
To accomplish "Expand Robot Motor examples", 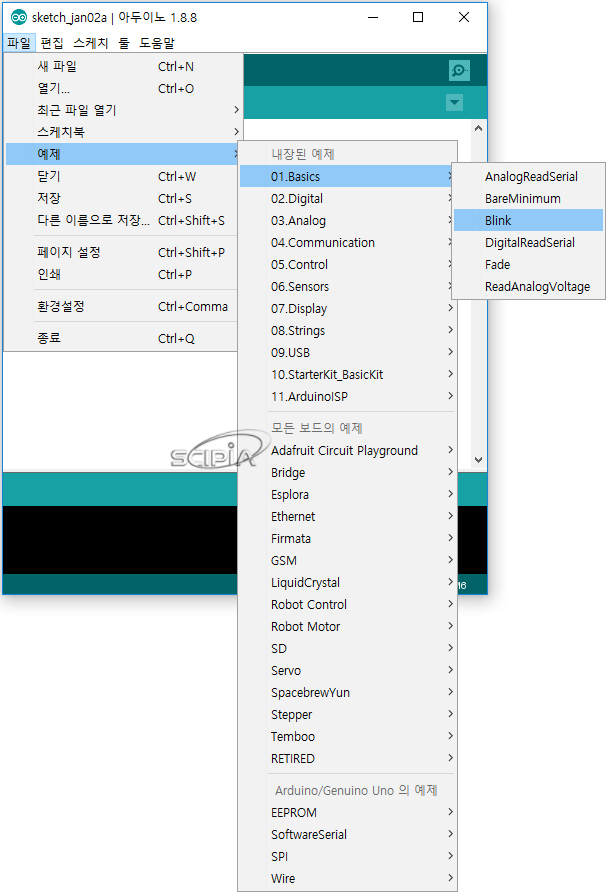I will [x=348, y=626].
